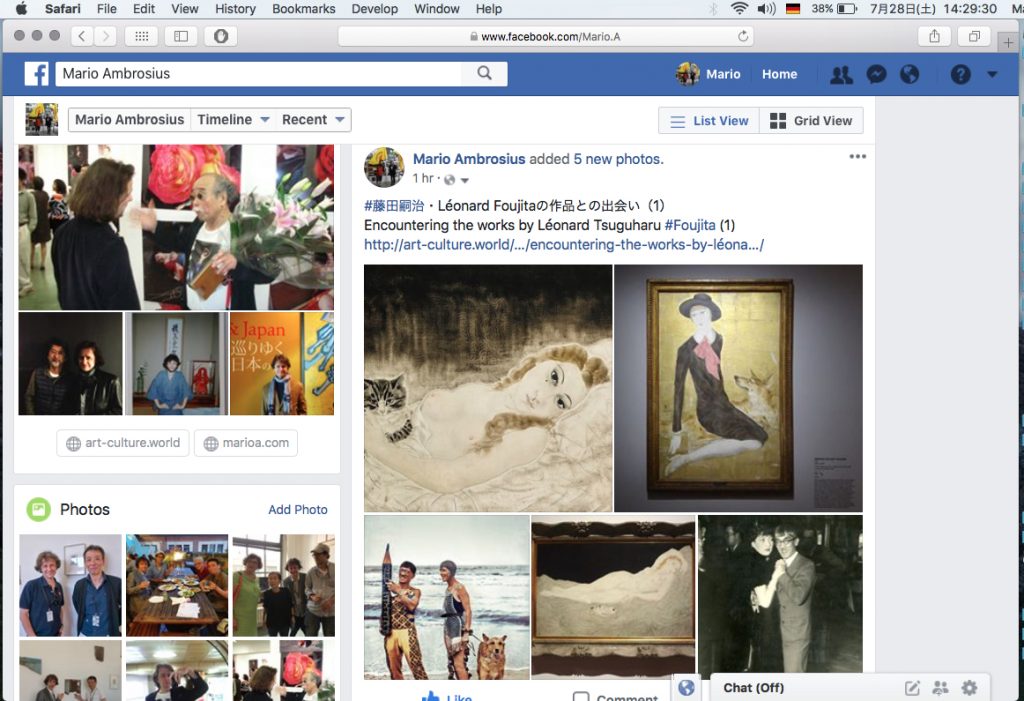Open the Messenger icon
The height and width of the screenshot is (701, 1024).
pos(876,74)
